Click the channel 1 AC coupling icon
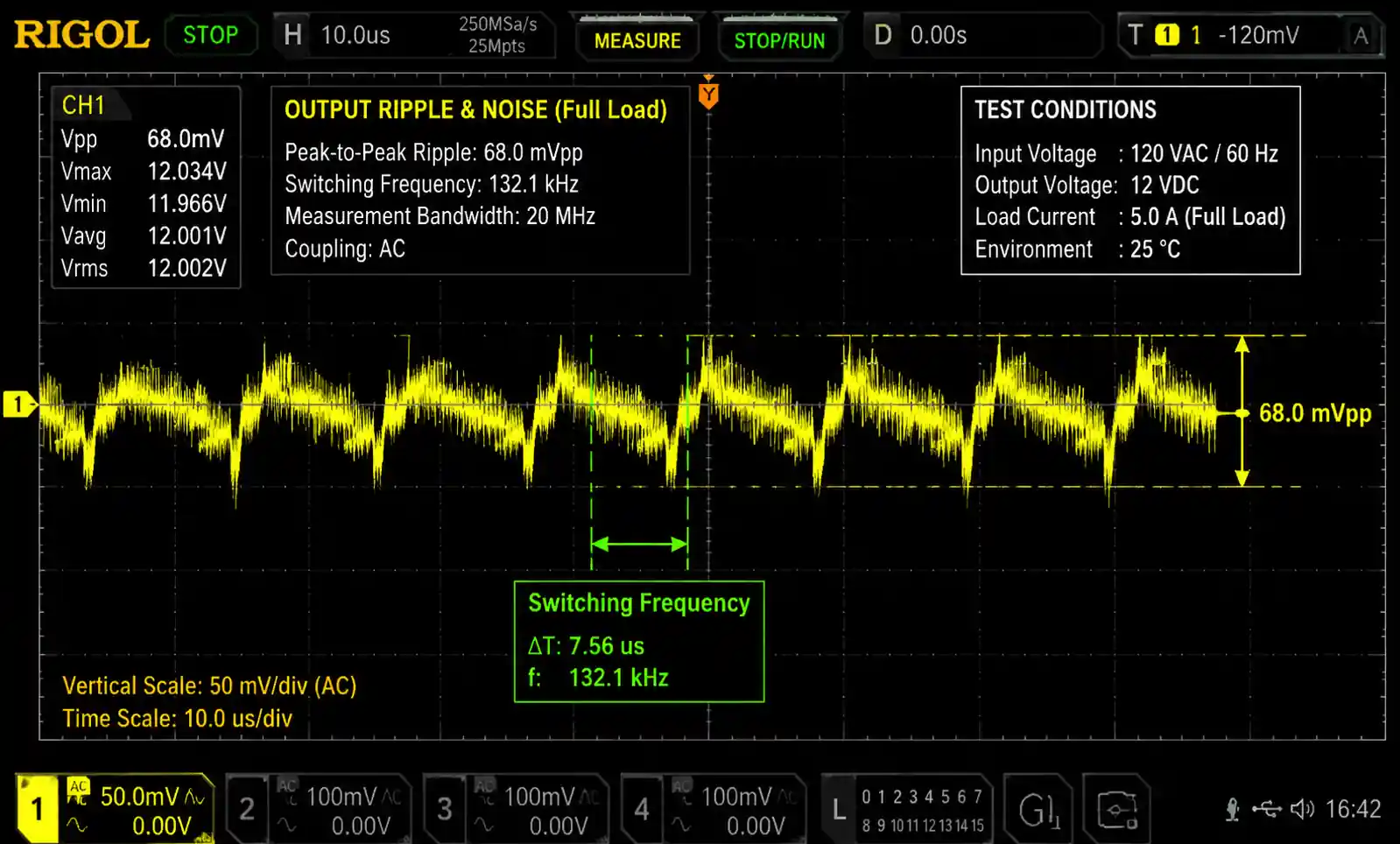Screen dimensions: 1400x844 78,792
